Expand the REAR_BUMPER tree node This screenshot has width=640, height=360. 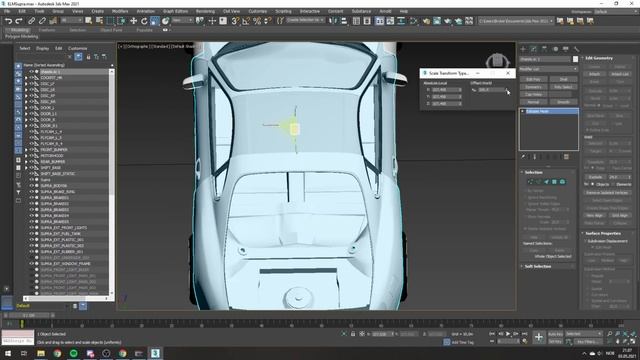(x=26, y=162)
